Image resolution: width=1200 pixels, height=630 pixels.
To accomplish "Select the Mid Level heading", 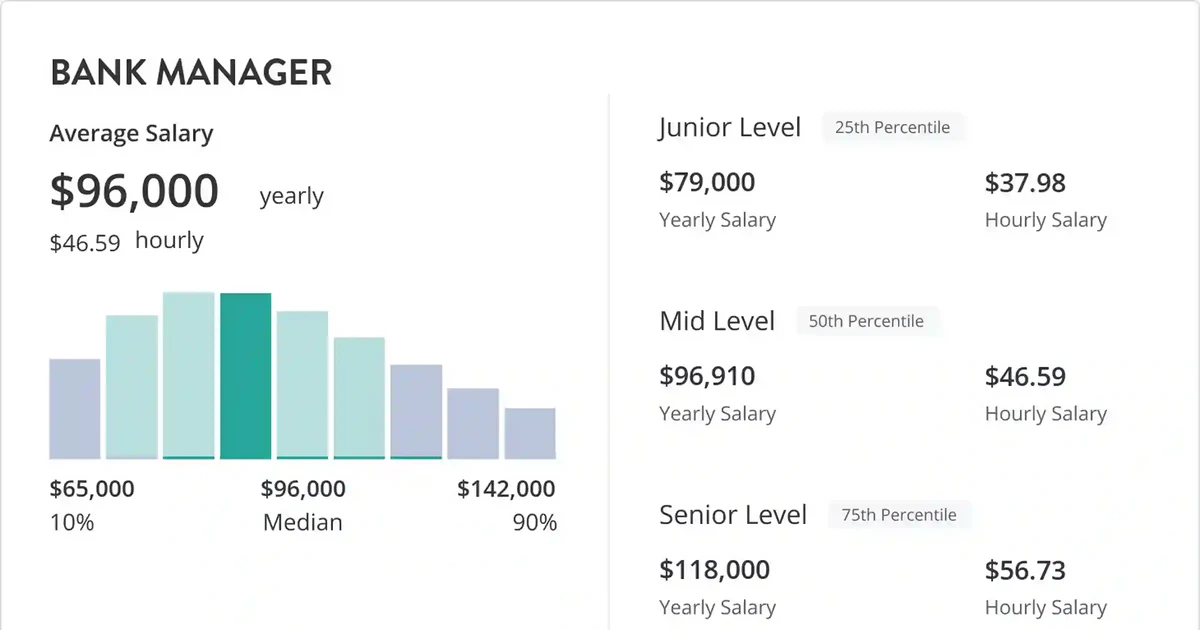I will [717, 321].
